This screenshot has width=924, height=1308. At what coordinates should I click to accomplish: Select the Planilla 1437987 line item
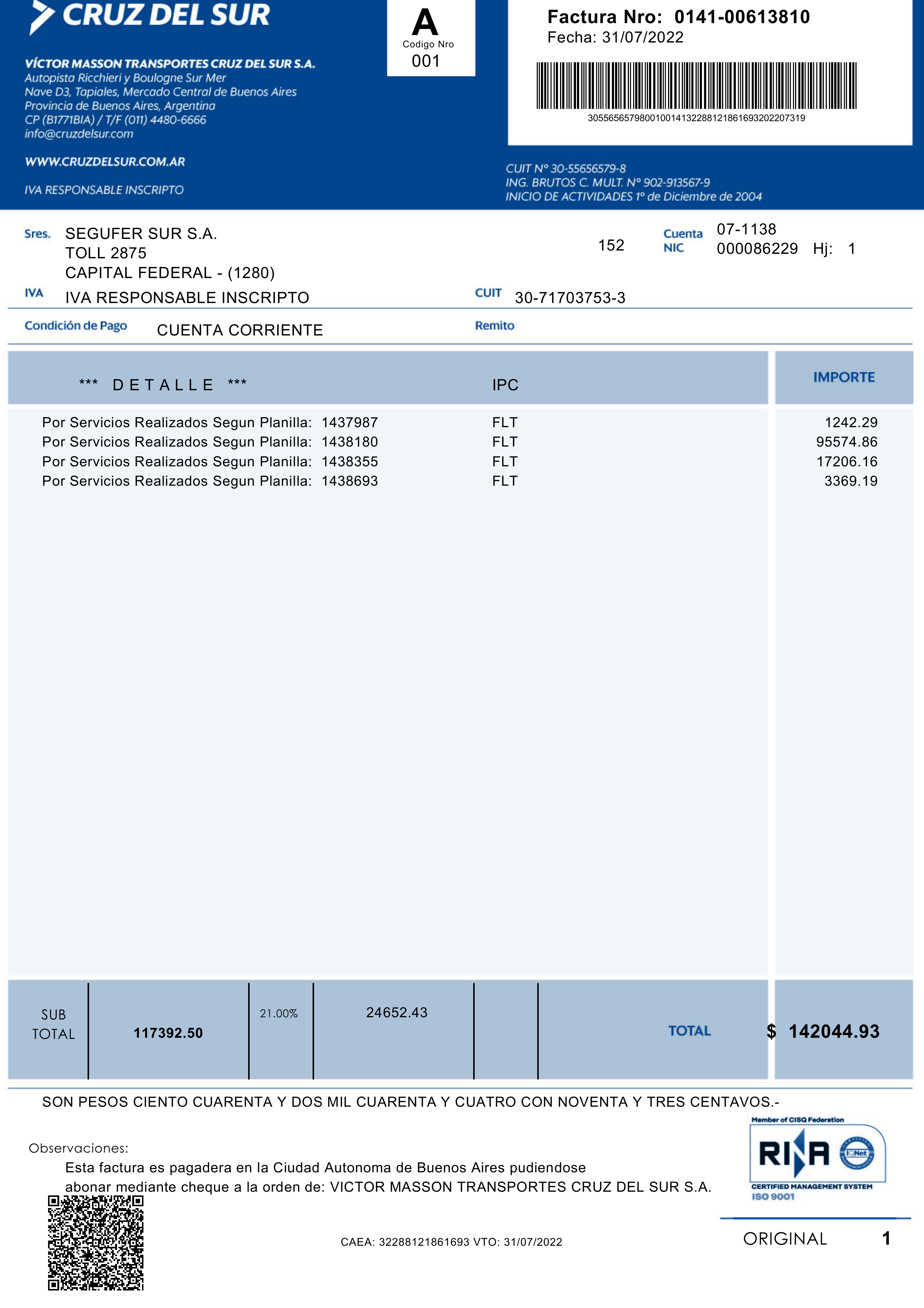click(x=209, y=423)
